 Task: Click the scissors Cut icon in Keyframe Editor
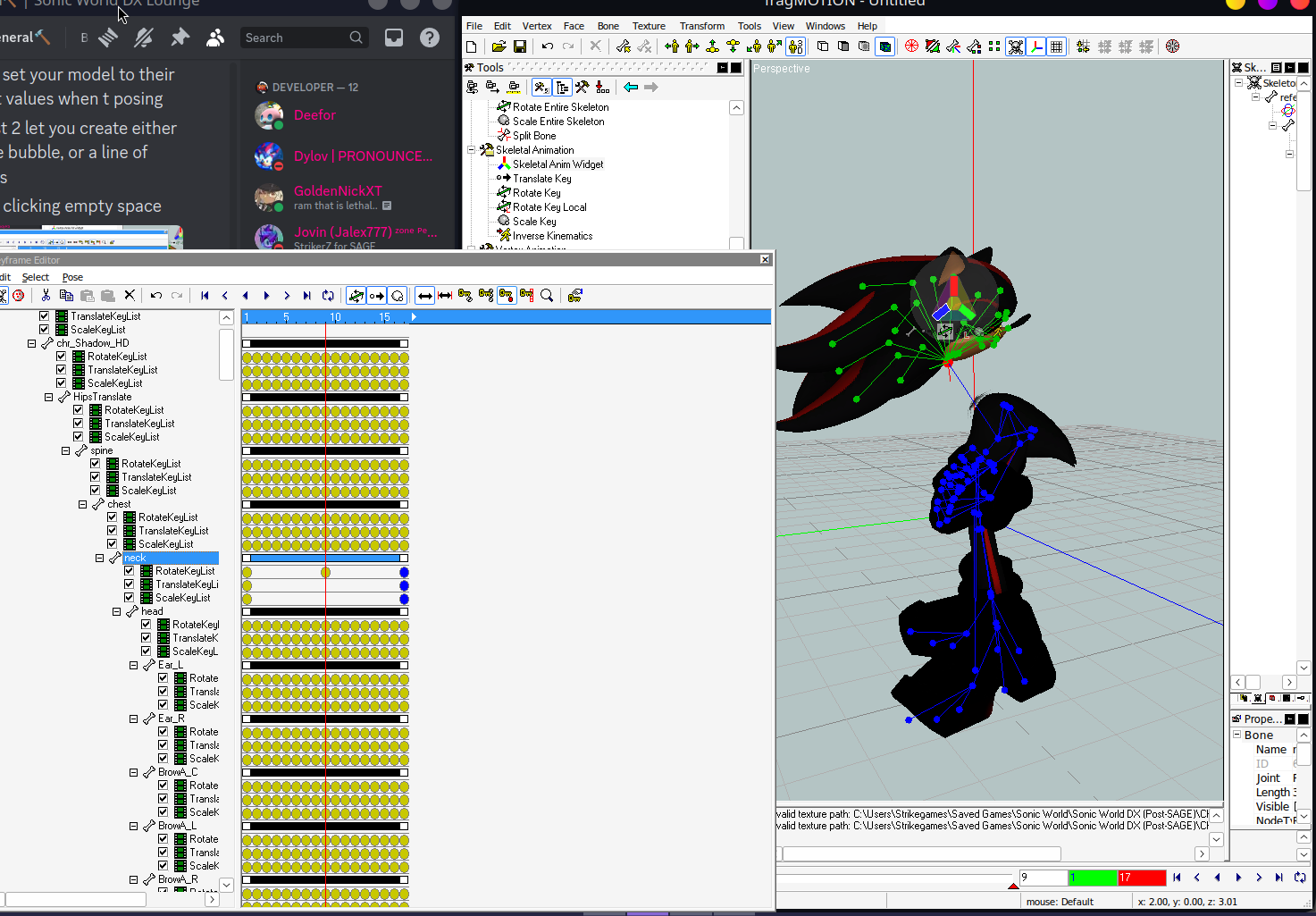46,296
